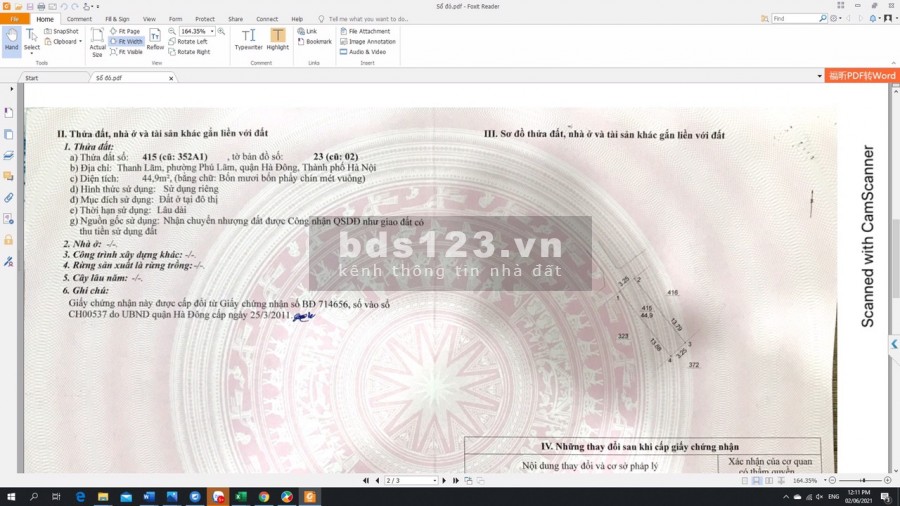Add a Bookmark
The image size is (900, 506).
click(x=315, y=42)
